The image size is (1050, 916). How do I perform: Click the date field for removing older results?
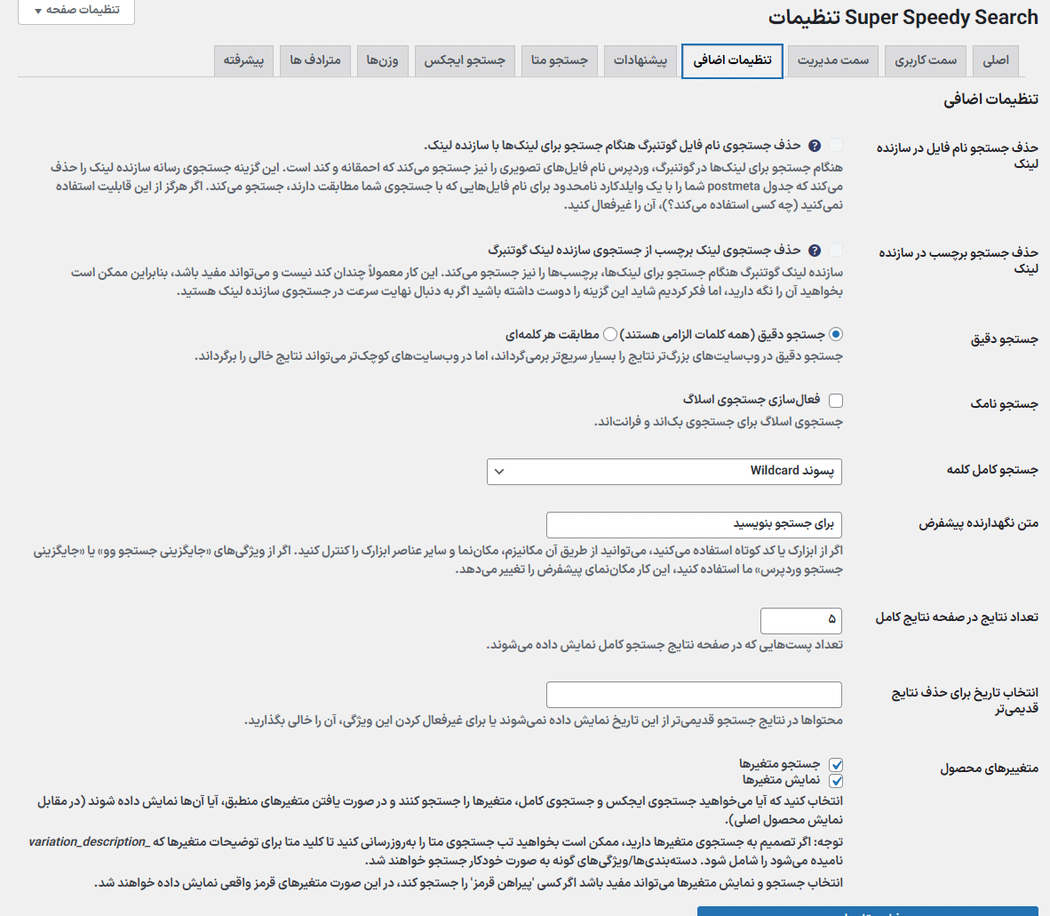[694, 694]
